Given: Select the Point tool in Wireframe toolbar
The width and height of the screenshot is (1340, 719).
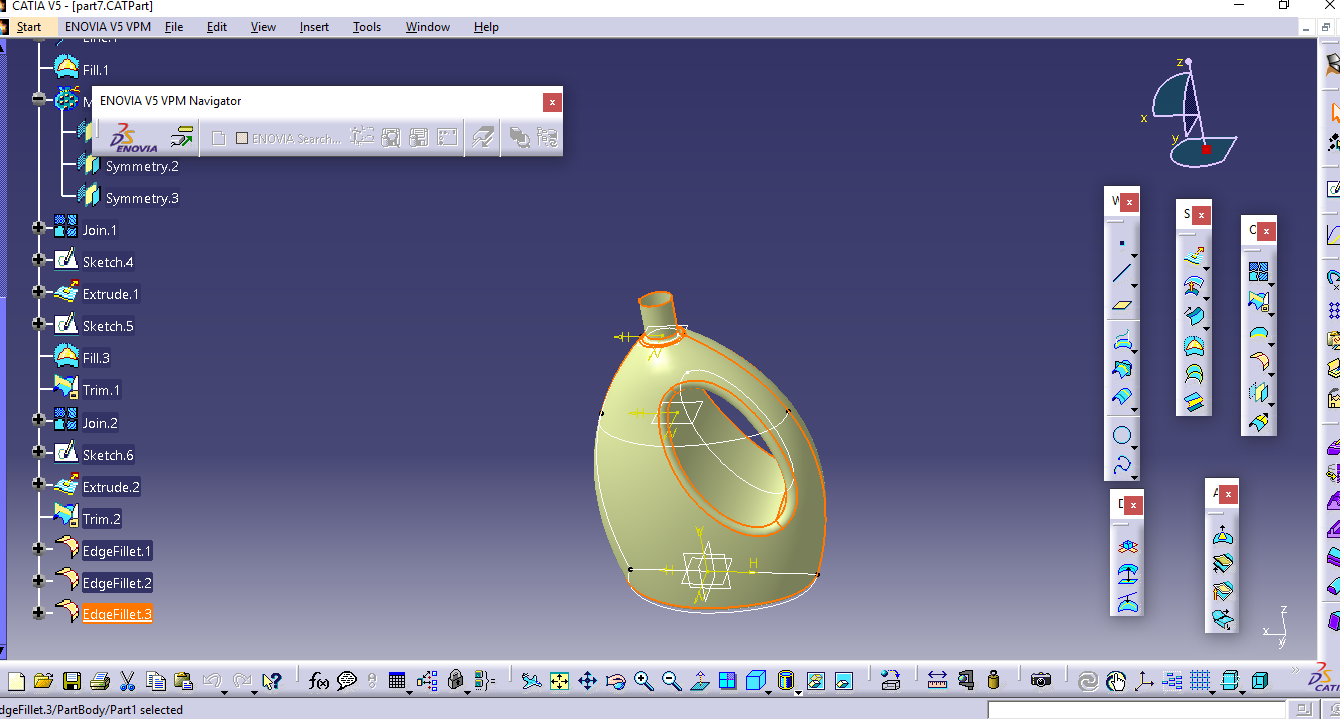Looking at the screenshot, I should point(1122,243).
